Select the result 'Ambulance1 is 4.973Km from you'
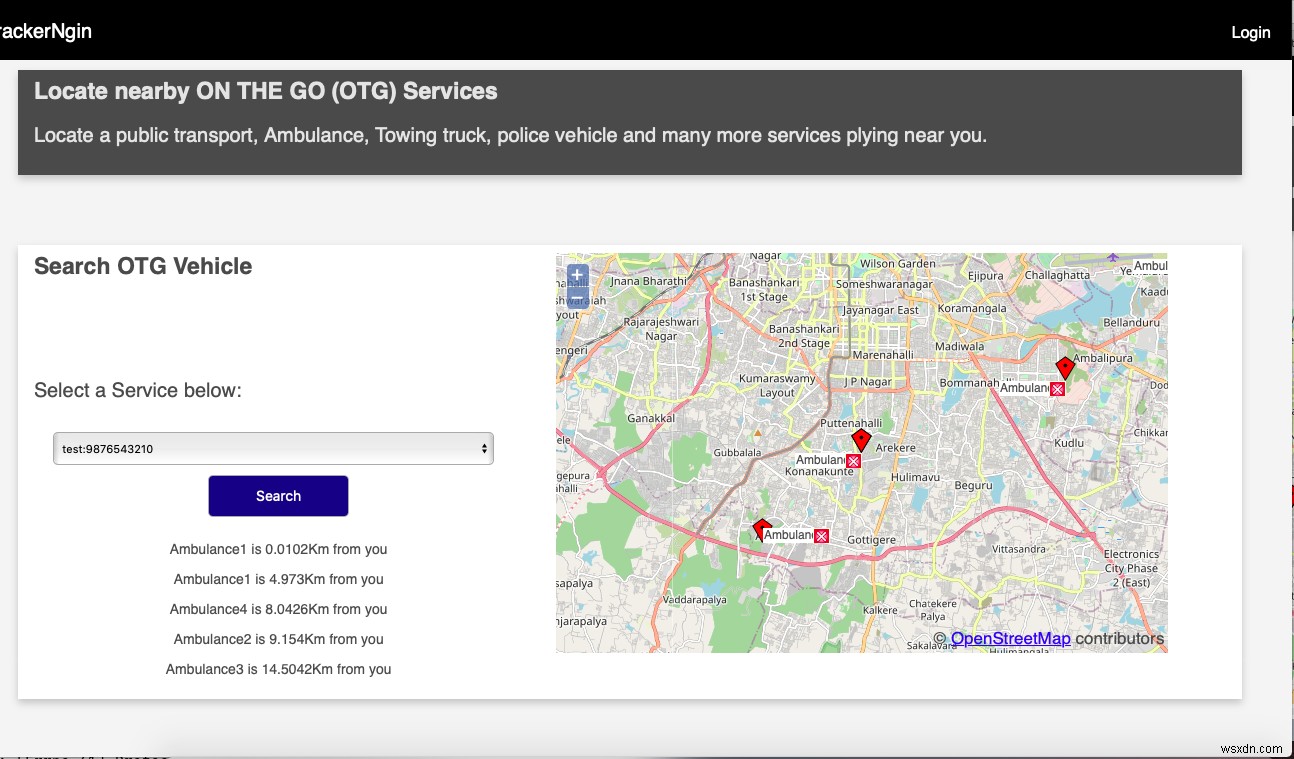 point(278,579)
